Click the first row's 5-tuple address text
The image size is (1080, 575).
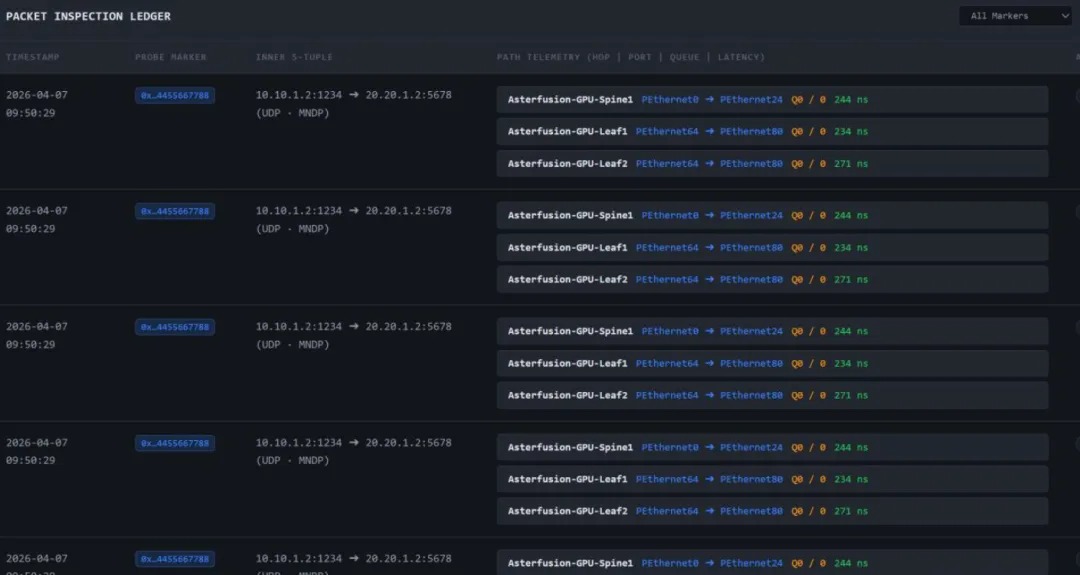tap(353, 95)
